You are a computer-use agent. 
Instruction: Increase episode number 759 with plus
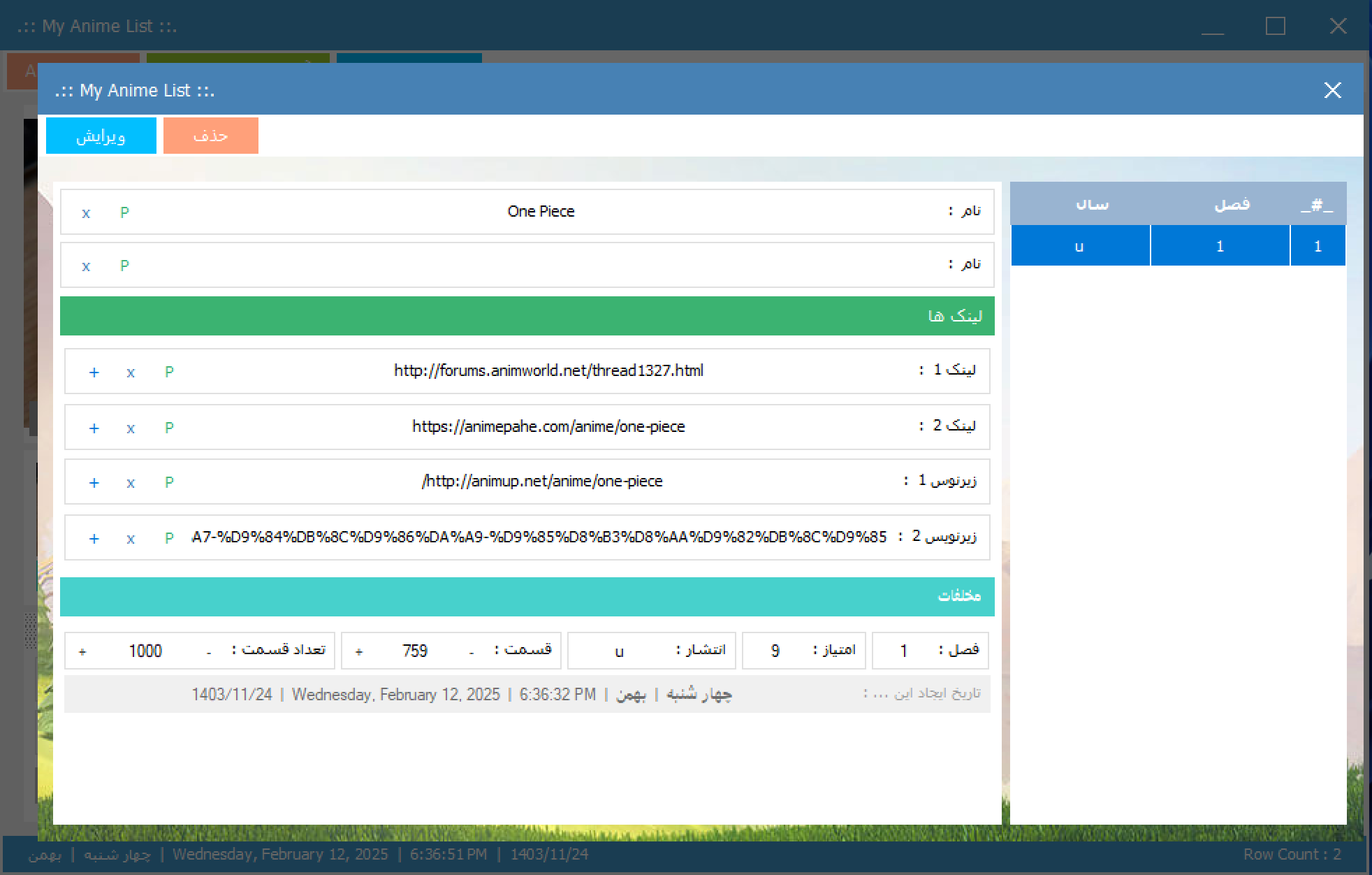359,652
